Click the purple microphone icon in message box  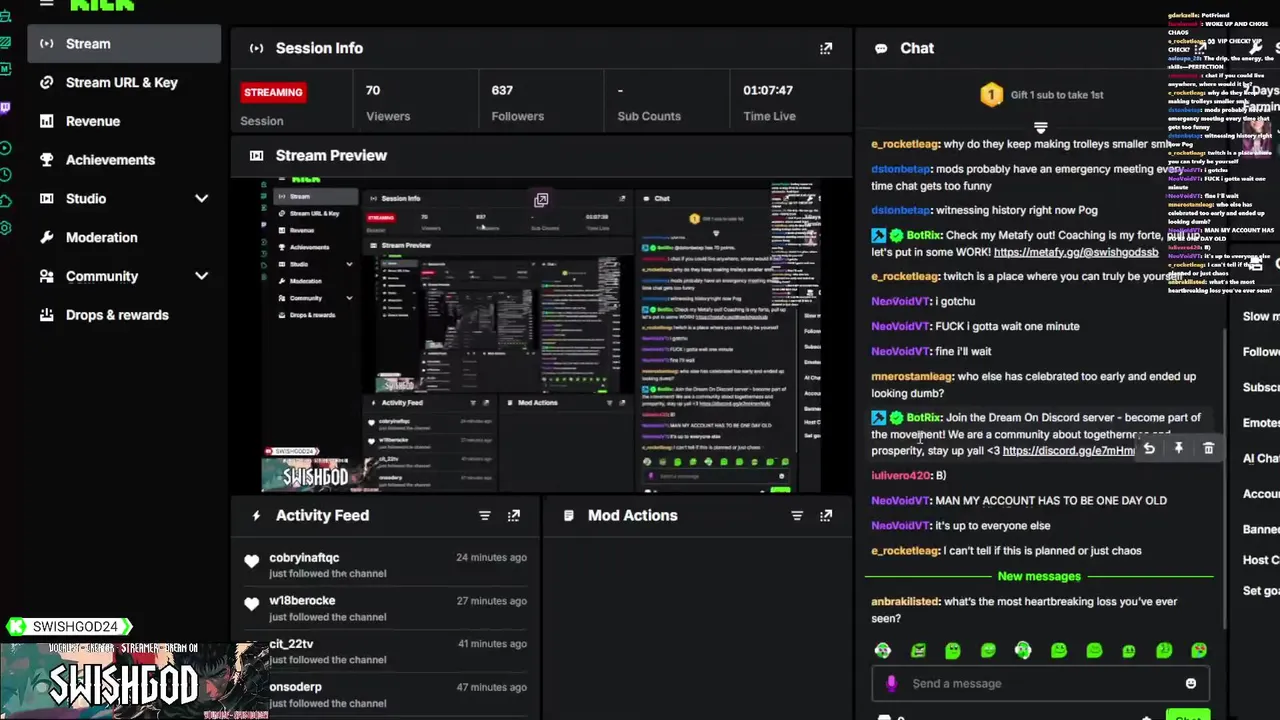click(x=892, y=683)
